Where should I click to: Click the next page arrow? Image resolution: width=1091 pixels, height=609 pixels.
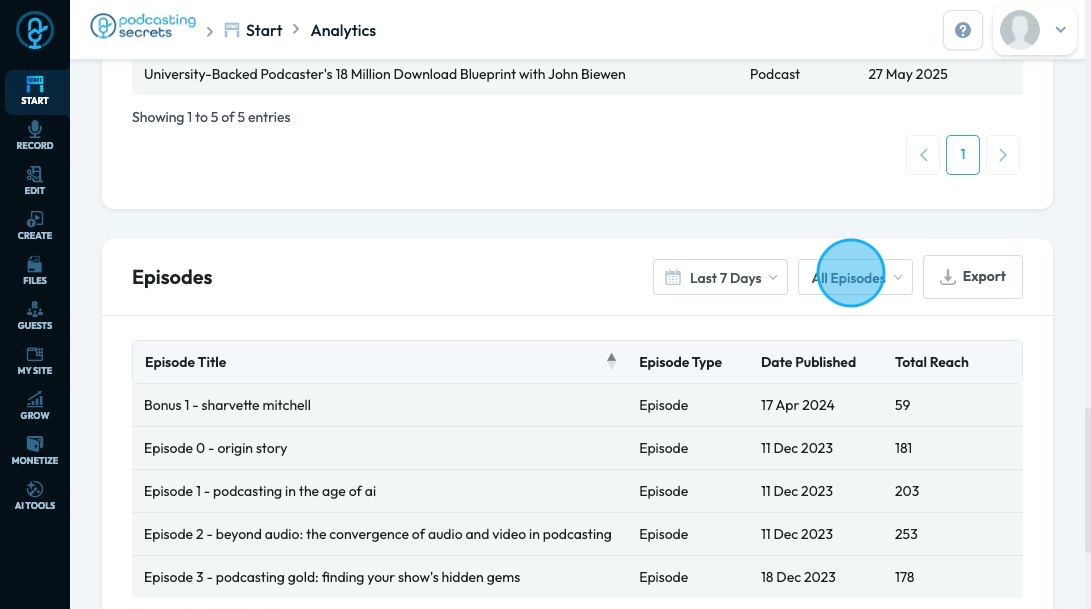coord(1002,155)
